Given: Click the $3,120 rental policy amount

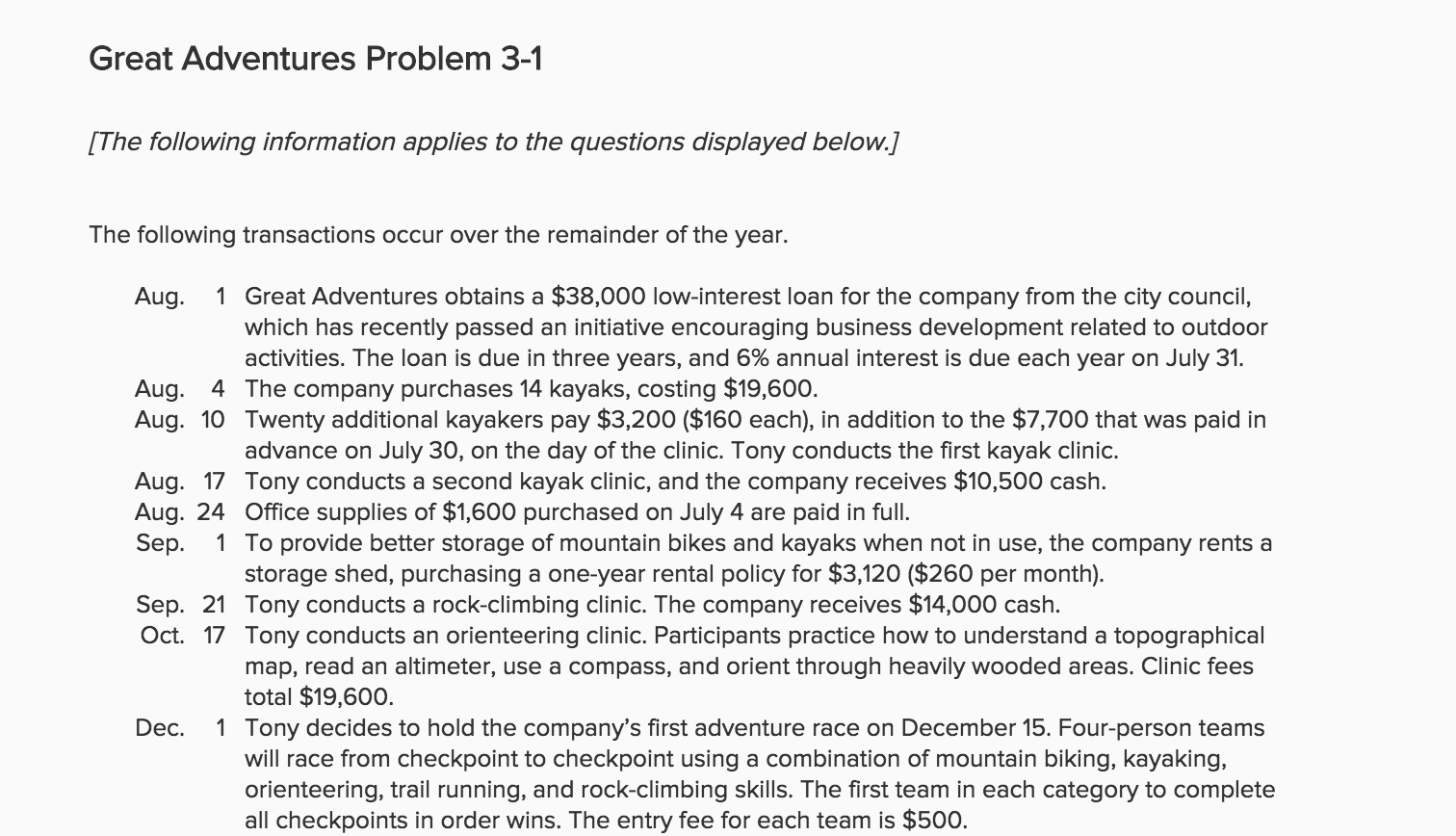Looking at the screenshot, I should [x=866, y=574].
